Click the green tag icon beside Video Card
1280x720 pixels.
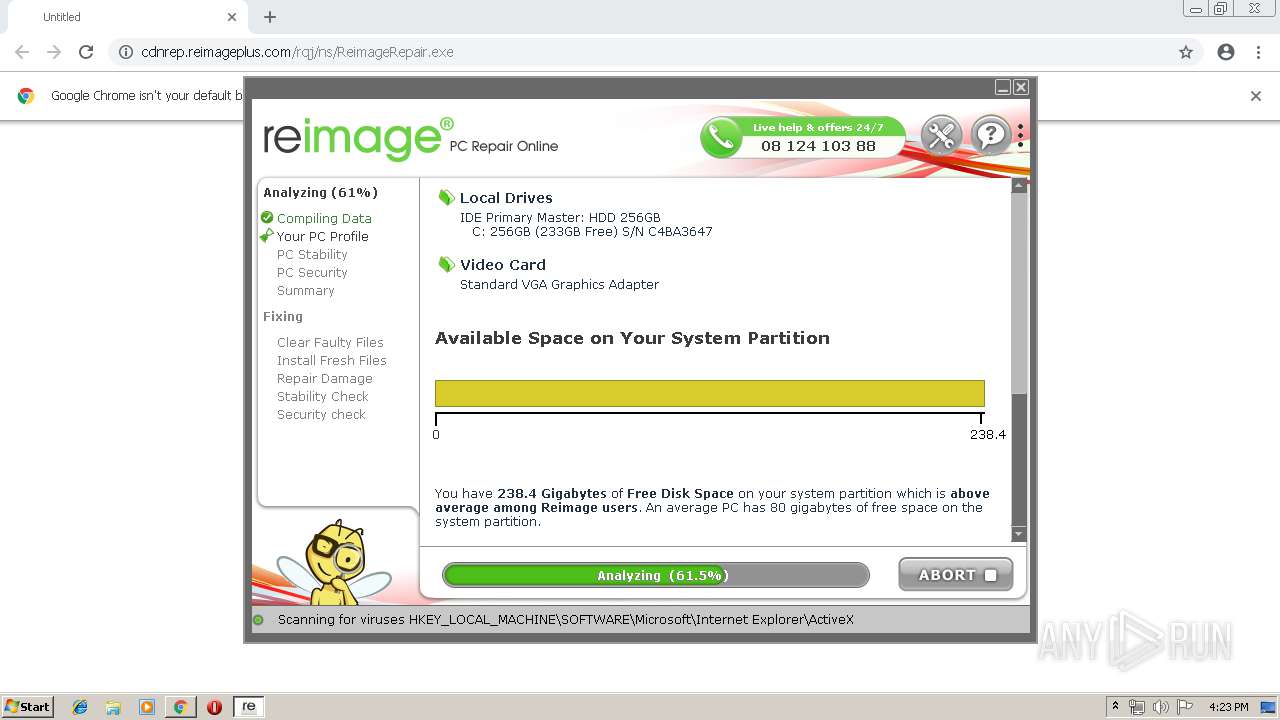(446, 265)
